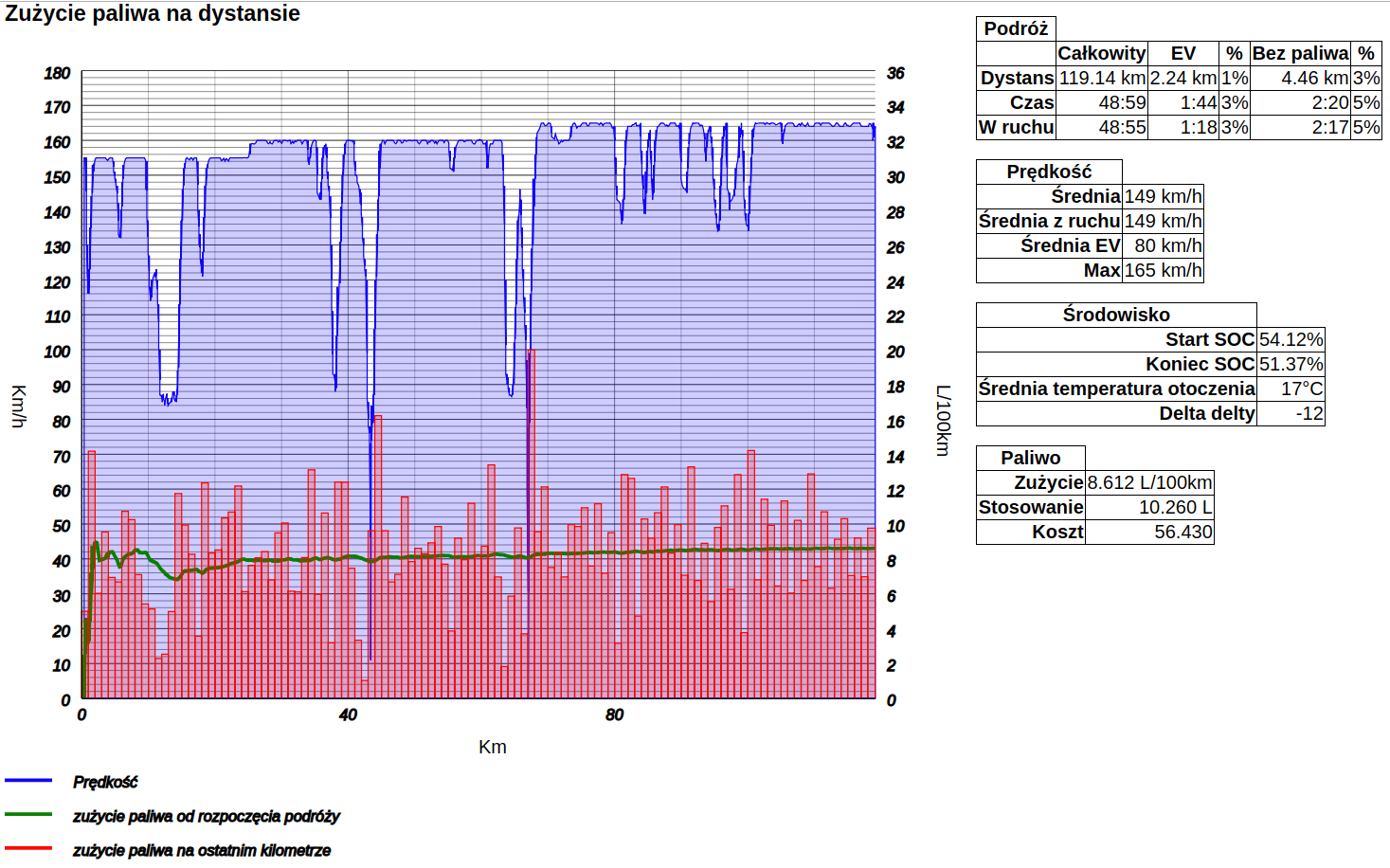The image size is (1390, 868).
Task: Select the total distance 119.14 km cell
Action: click(1101, 79)
